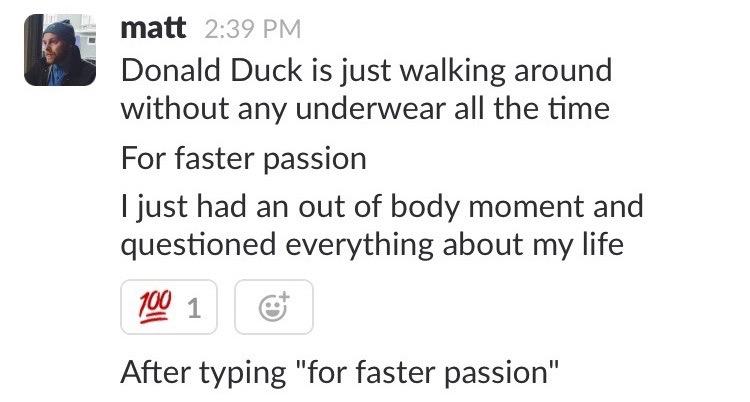Click the word 'underwear' in the message

click(x=389, y=107)
